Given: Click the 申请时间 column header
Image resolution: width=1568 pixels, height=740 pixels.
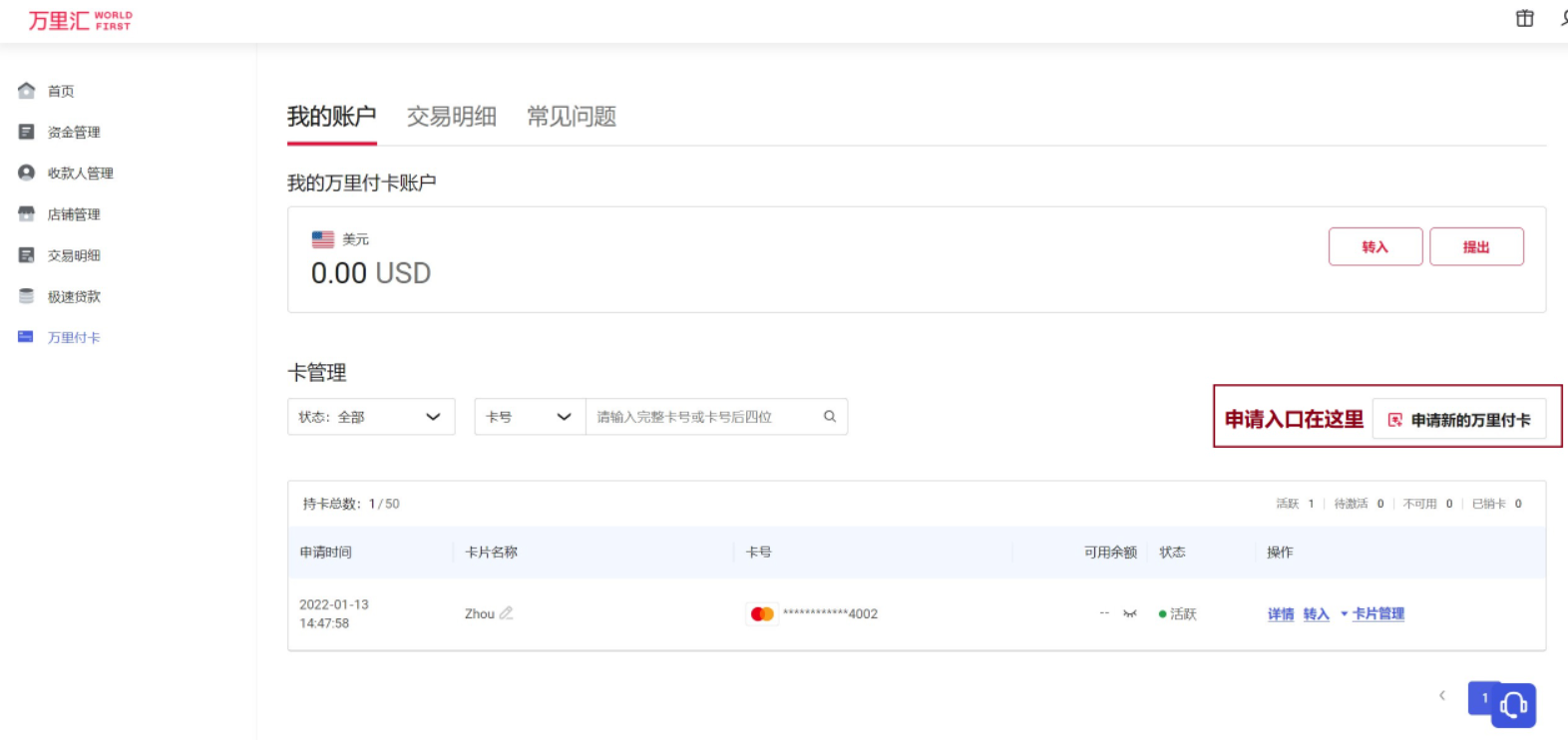Looking at the screenshot, I should pyautogui.click(x=325, y=552).
